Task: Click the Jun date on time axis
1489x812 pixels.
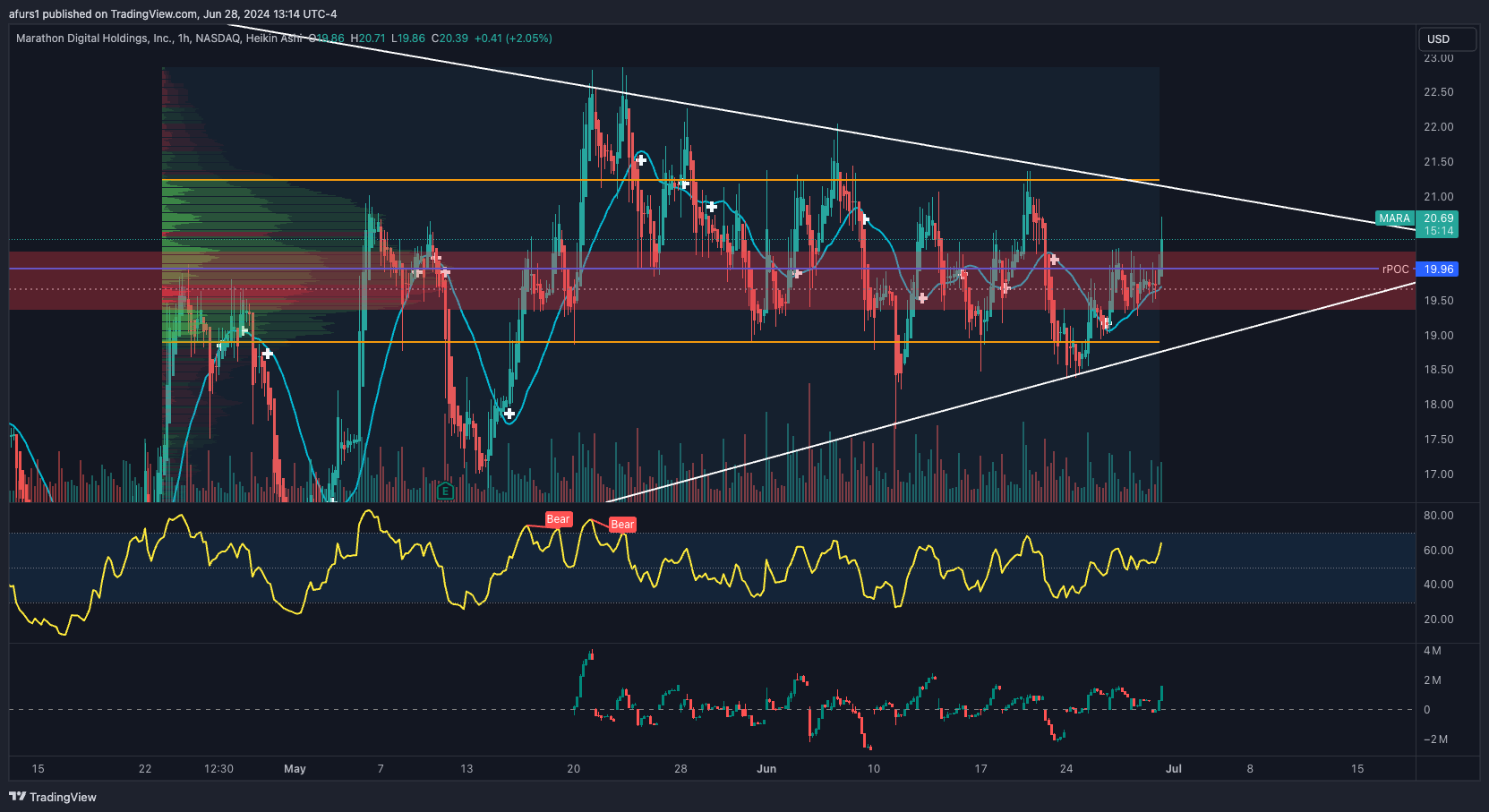Action: pyautogui.click(x=766, y=769)
